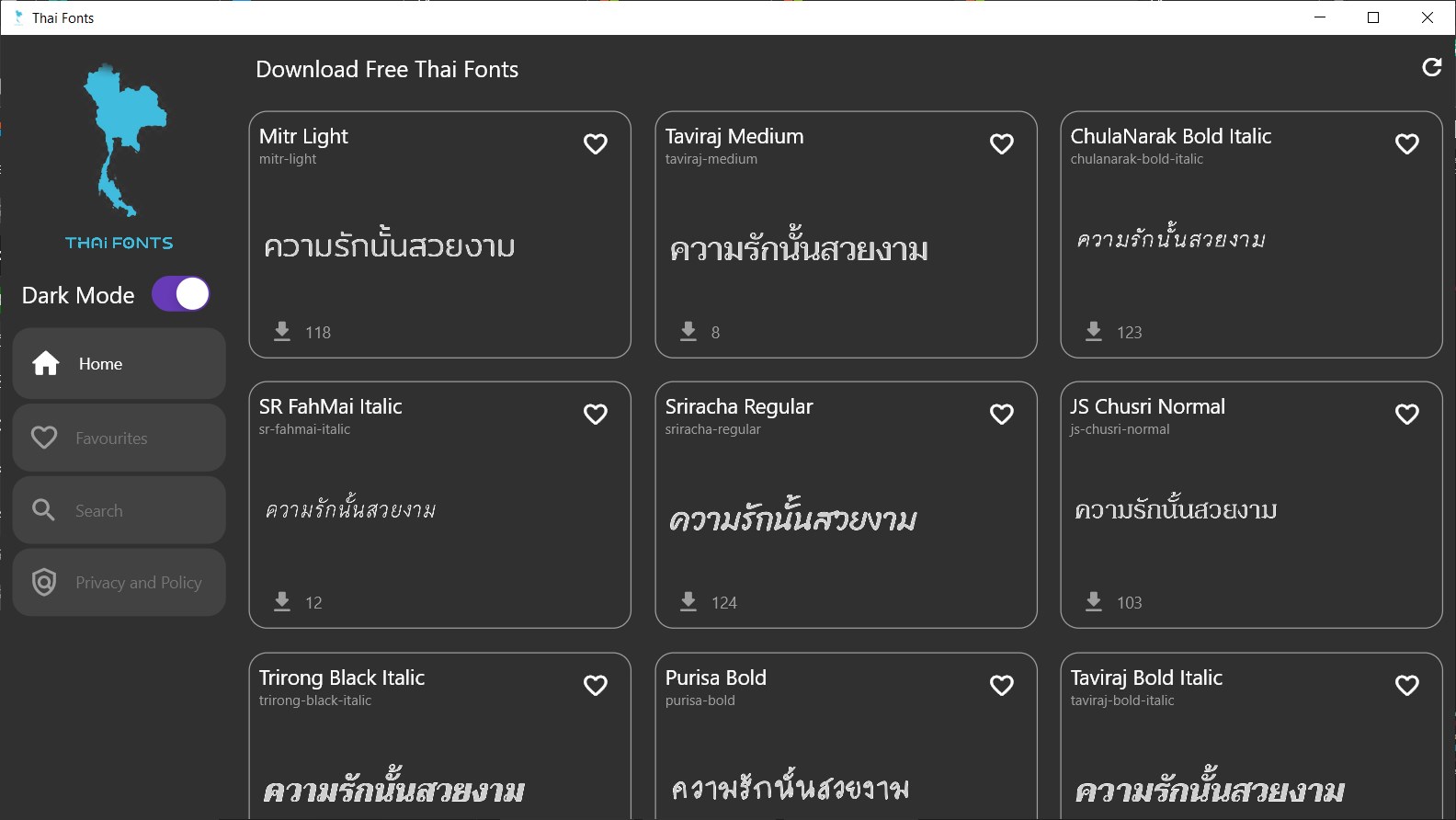Favourite the Trirong Black Italic font

coord(596,686)
